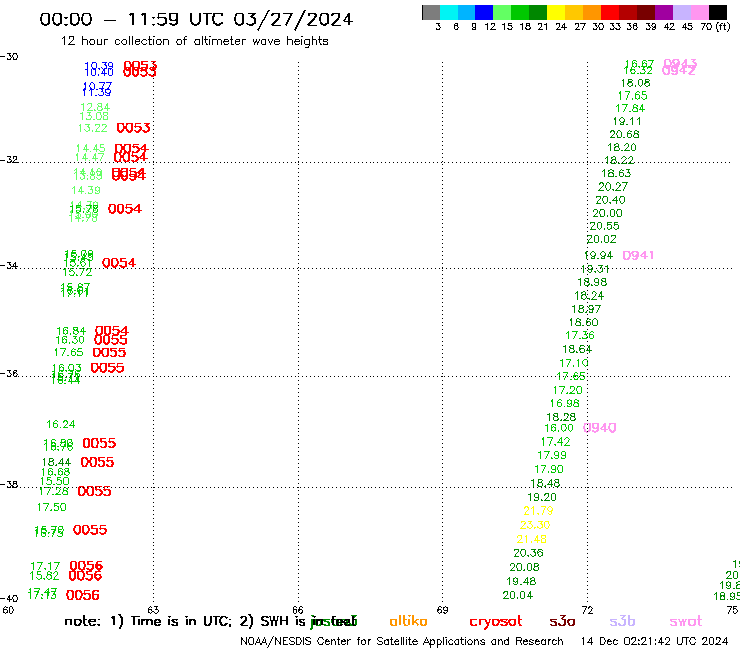Click the cyan legend color swatch
This screenshot has width=740, height=650.
click(x=449, y=12)
